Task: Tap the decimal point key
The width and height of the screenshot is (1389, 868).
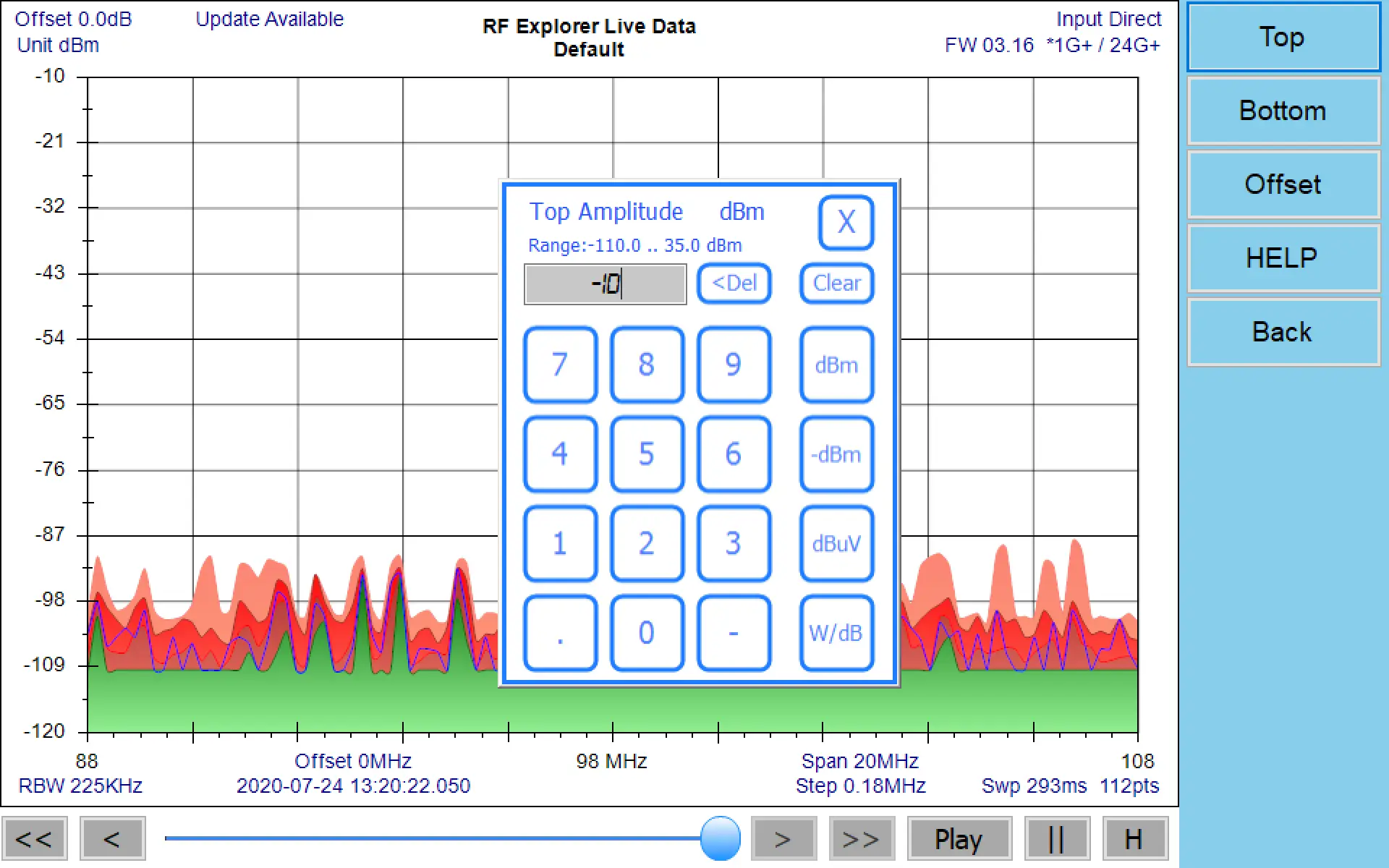Action: (x=560, y=634)
